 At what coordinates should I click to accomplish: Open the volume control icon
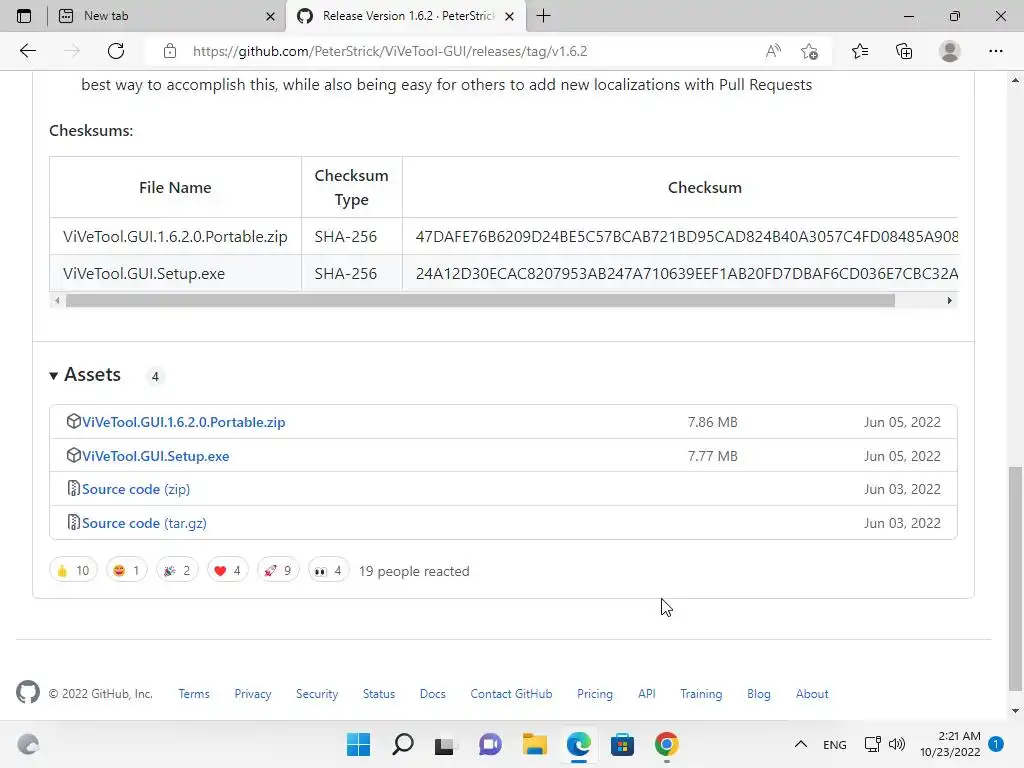click(x=897, y=744)
